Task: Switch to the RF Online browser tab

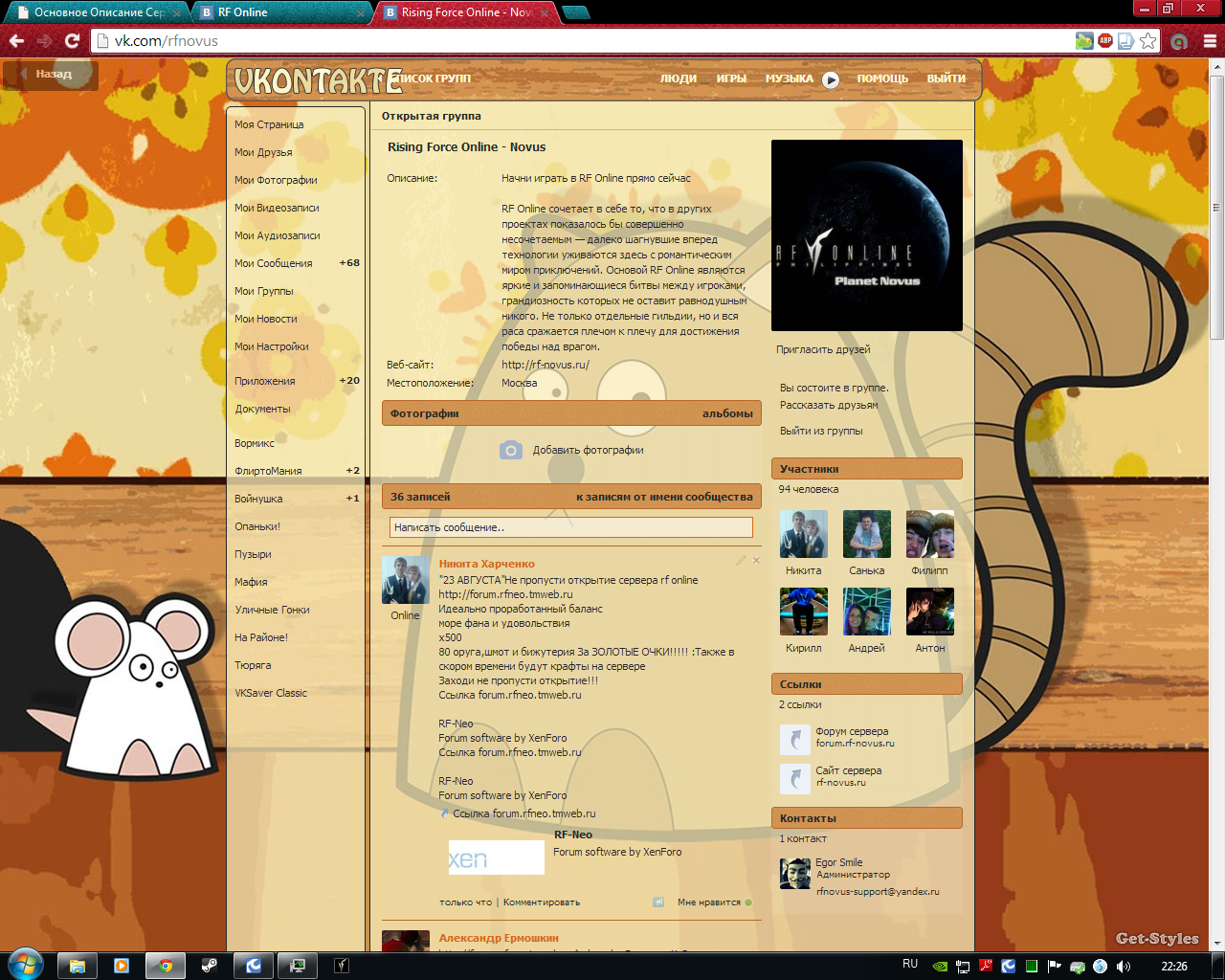Action: tap(281, 12)
